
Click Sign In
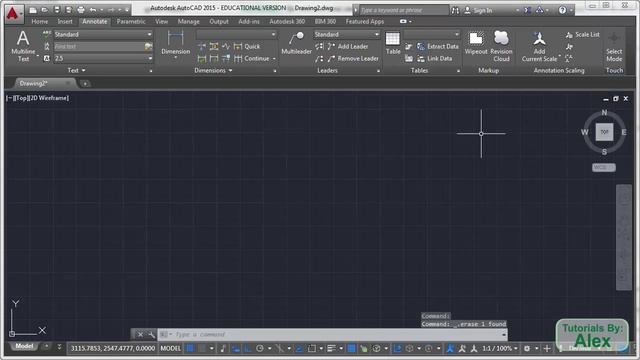478,10
